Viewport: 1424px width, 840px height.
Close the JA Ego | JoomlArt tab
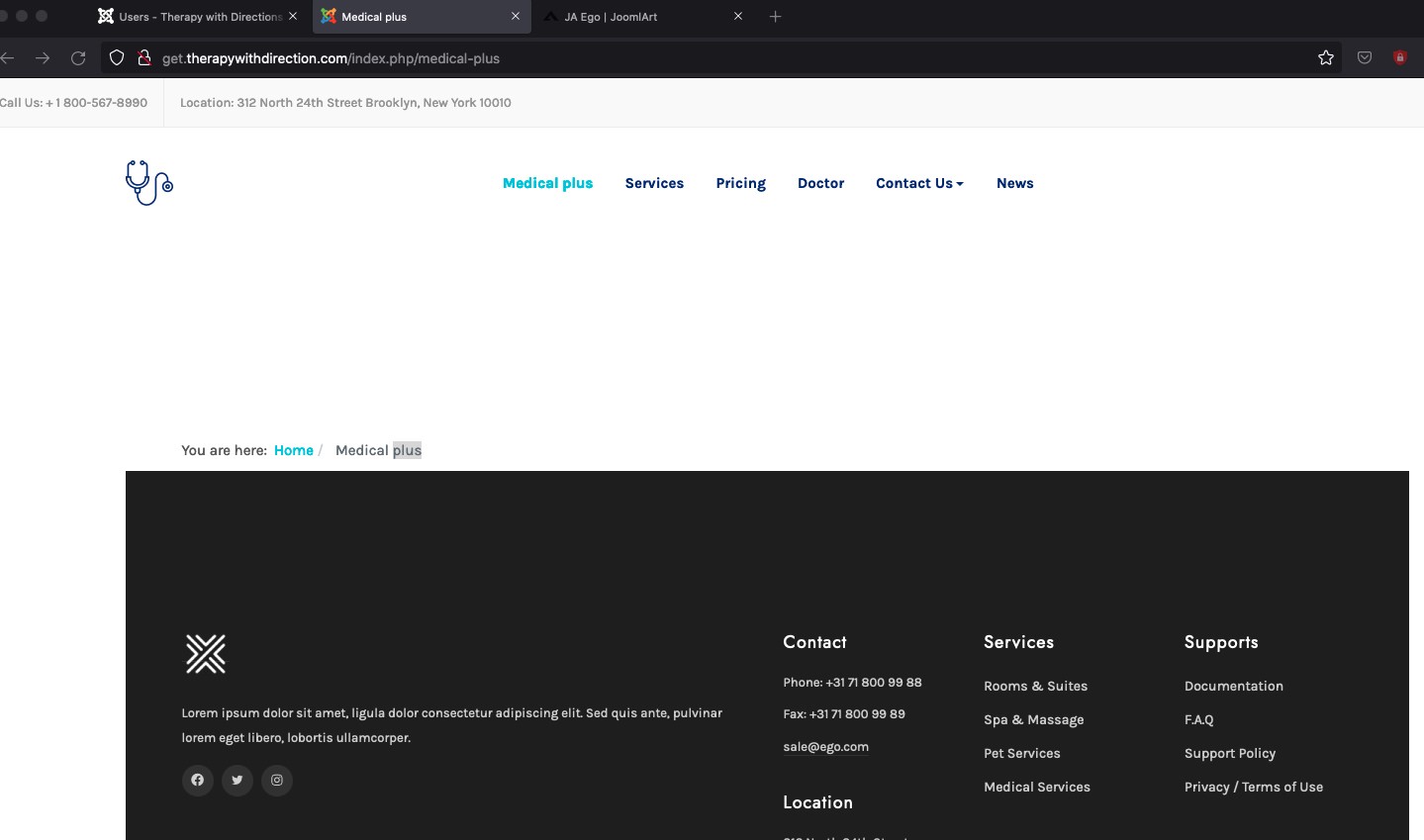738,17
